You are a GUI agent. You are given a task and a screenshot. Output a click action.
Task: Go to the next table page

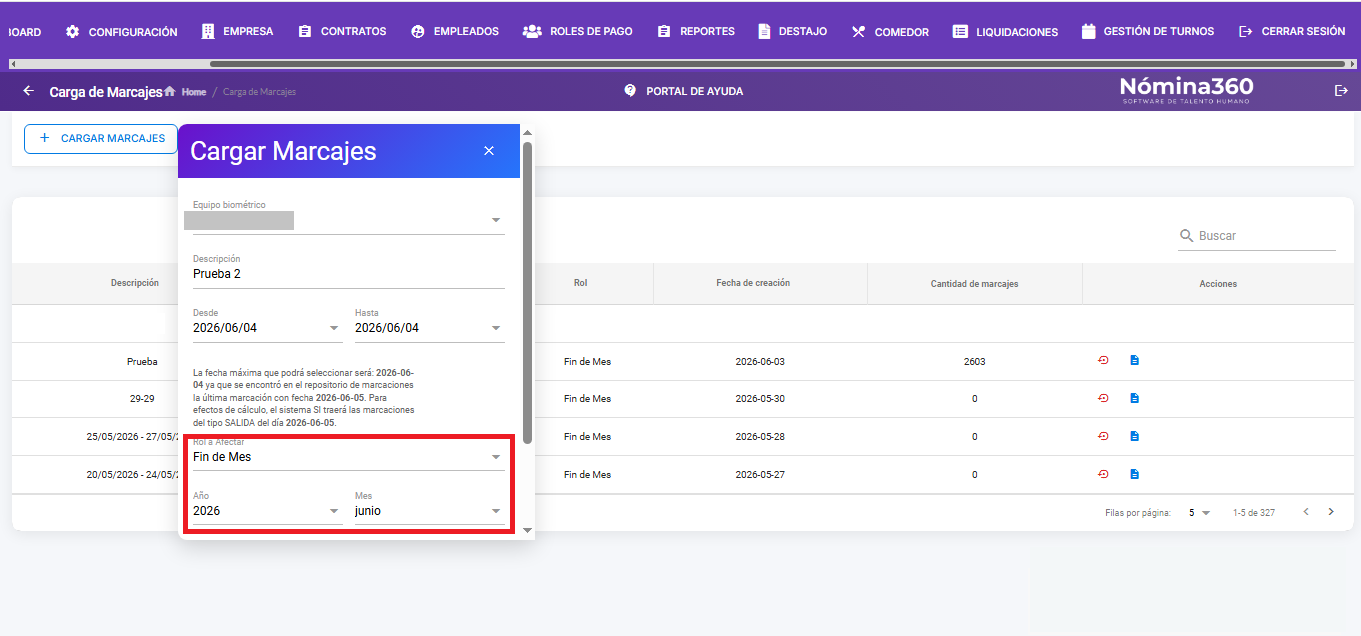pyautogui.click(x=1331, y=512)
